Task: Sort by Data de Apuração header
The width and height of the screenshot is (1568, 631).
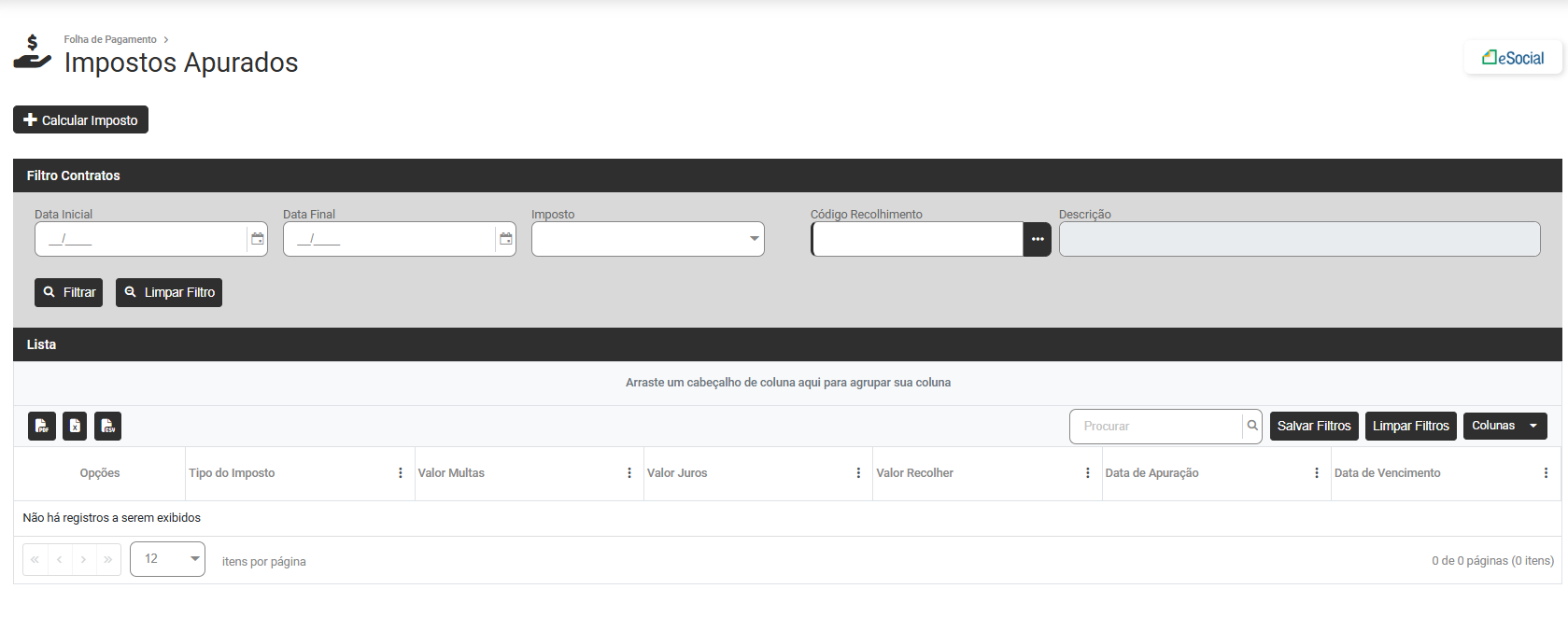Action: 1151,473
